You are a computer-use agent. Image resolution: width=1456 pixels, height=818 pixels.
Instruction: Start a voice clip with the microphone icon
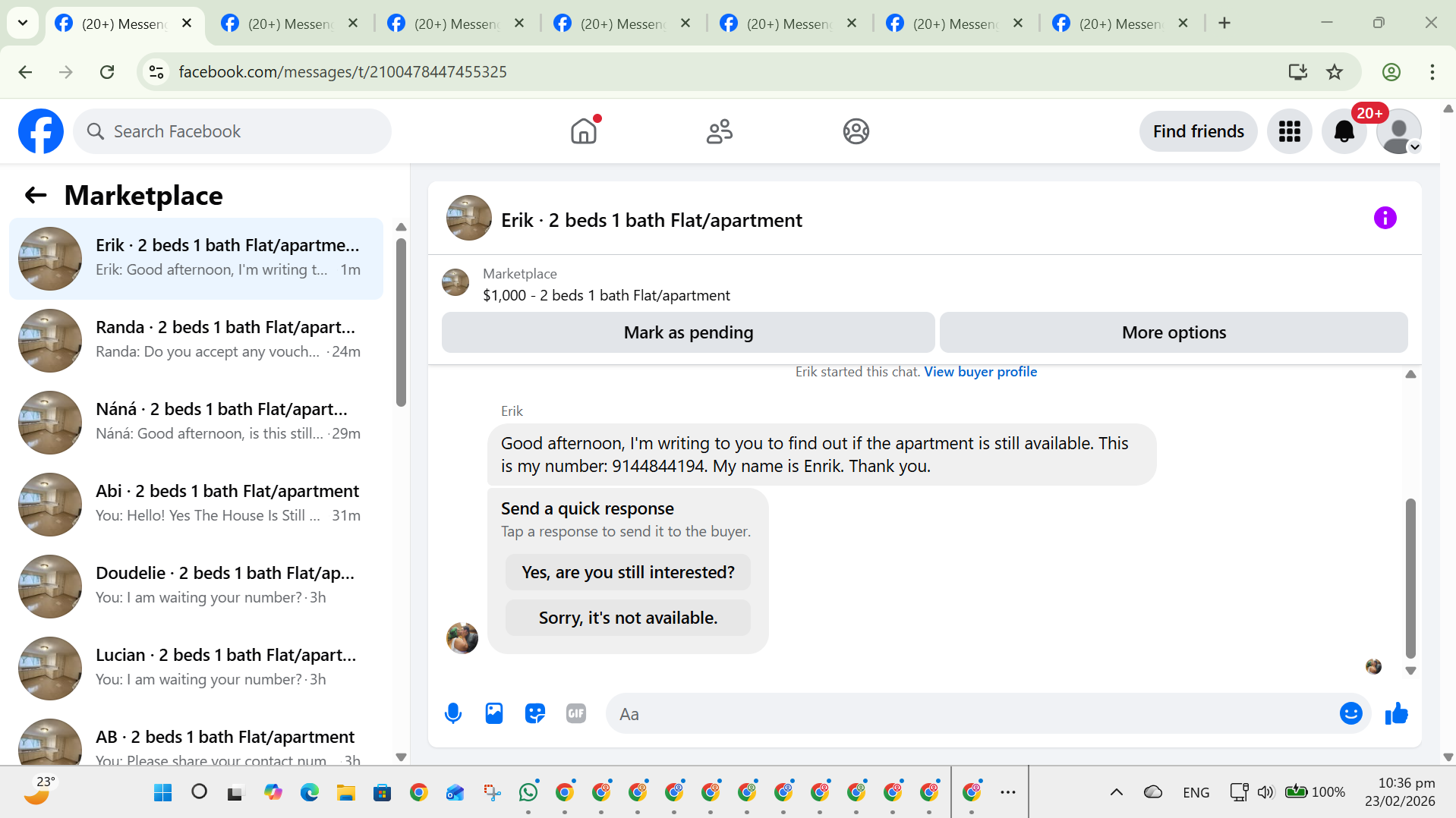(453, 713)
